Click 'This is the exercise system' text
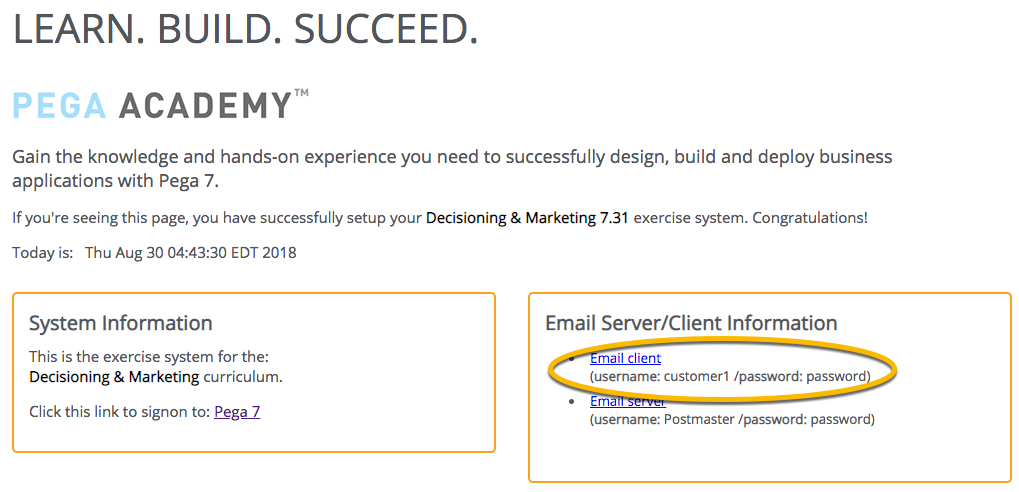Image resolution: width=1019 pixels, height=492 pixels. (149, 357)
